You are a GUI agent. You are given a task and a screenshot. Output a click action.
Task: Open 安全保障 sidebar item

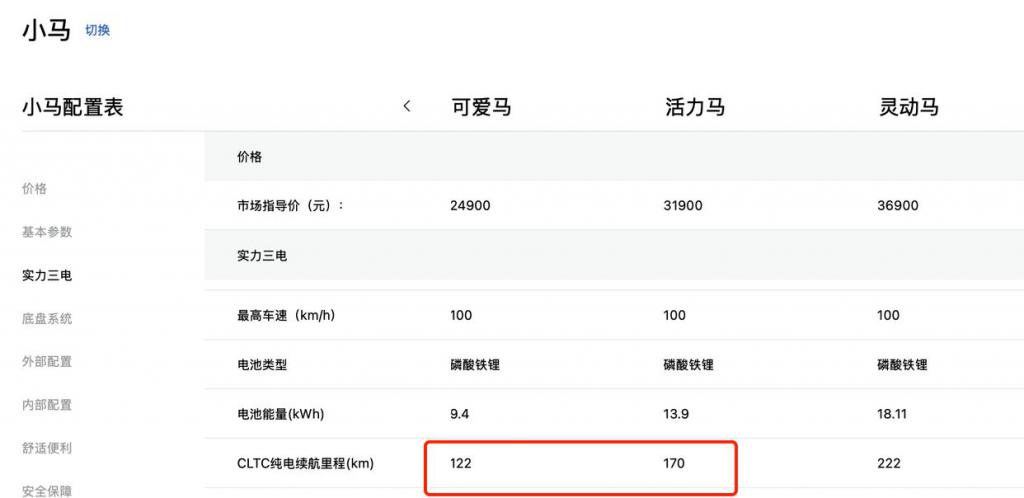[x=47, y=491]
